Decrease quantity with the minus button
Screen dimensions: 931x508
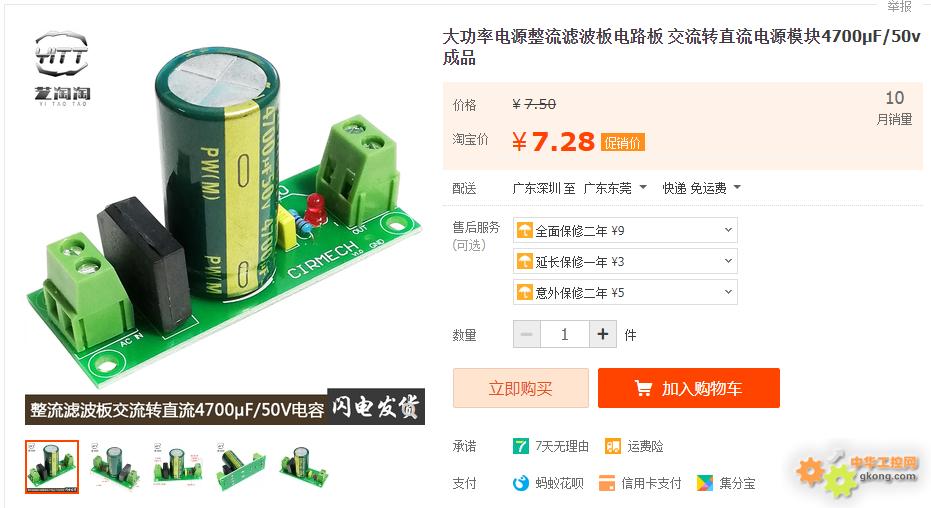[x=527, y=334]
